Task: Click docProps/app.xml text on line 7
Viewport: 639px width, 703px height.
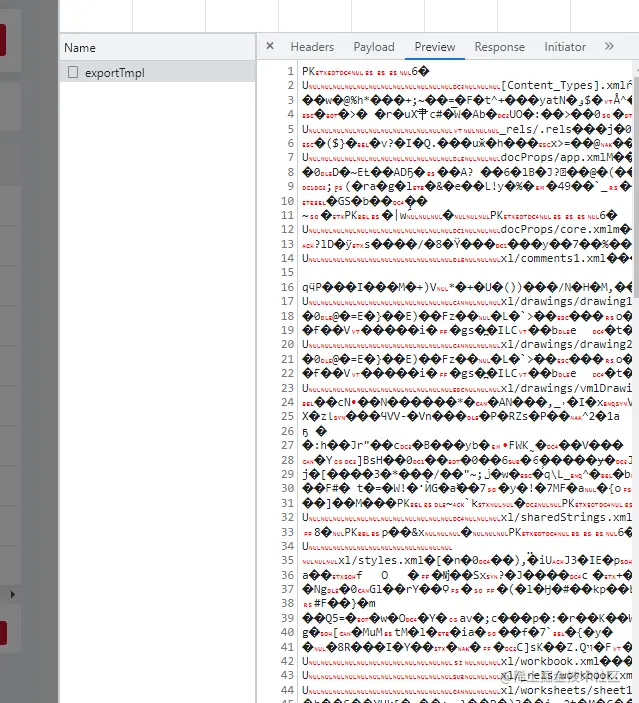Action: [x=551, y=157]
